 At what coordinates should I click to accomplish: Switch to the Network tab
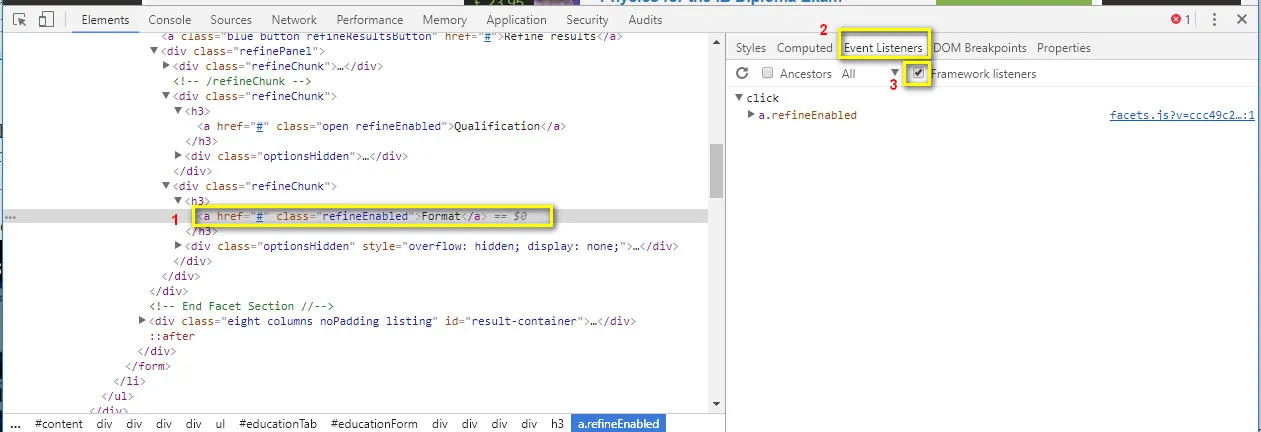294,20
